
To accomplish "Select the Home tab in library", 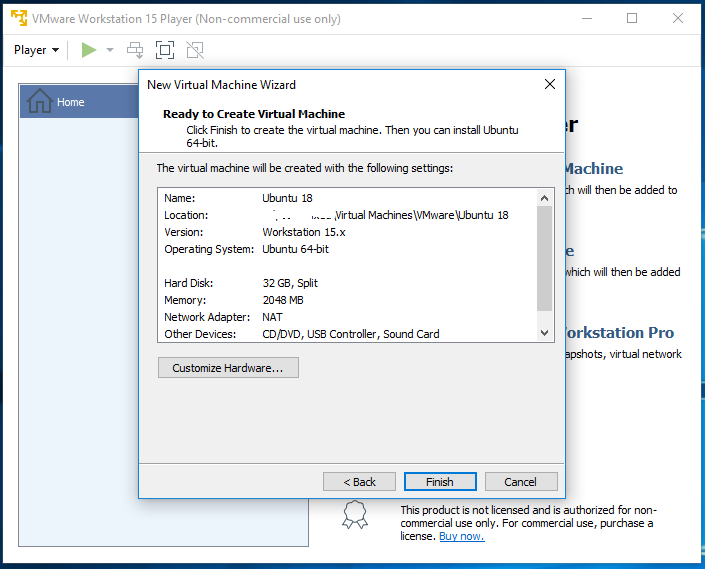I will pyautogui.click(x=79, y=102).
